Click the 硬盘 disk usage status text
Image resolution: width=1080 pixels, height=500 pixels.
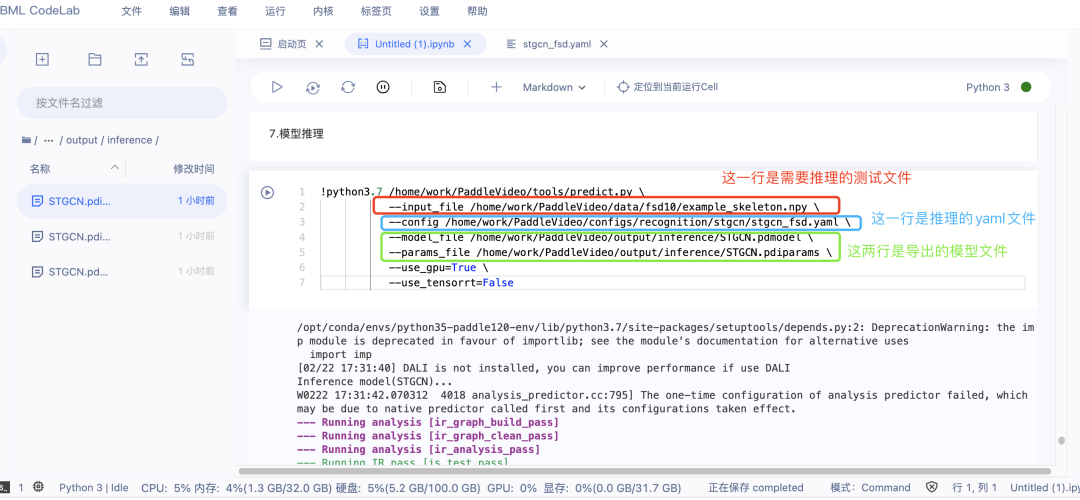pos(408,488)
